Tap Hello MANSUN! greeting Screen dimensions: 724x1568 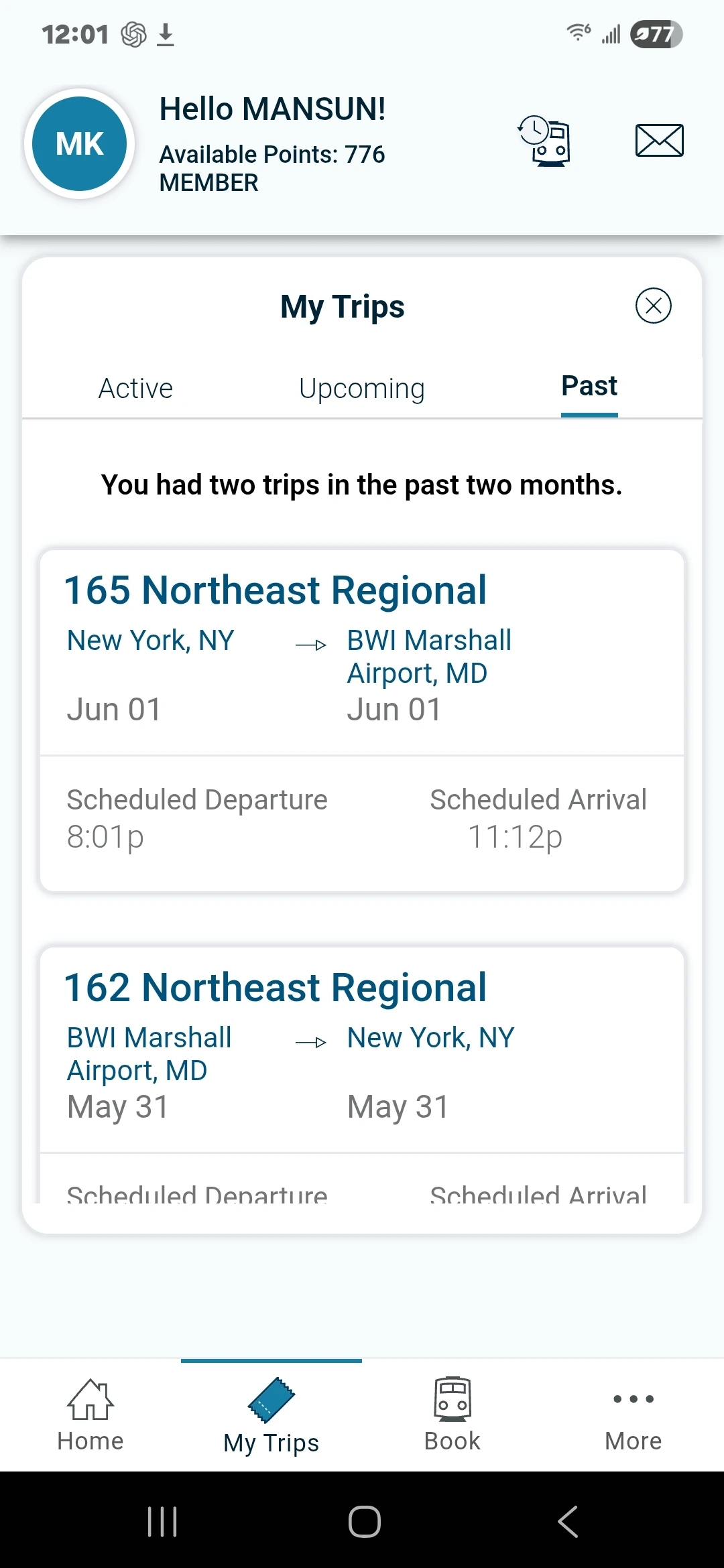[x=272, y=109]
